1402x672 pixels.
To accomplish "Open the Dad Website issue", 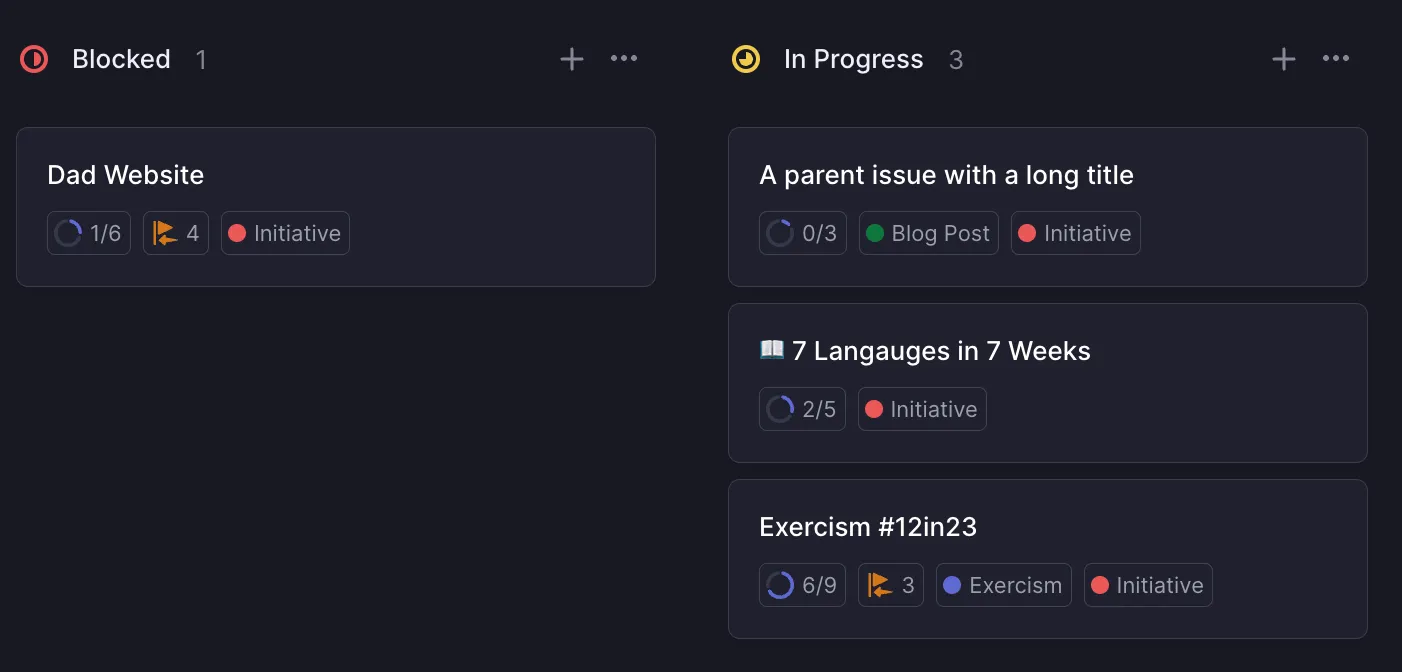I will 126,176.
